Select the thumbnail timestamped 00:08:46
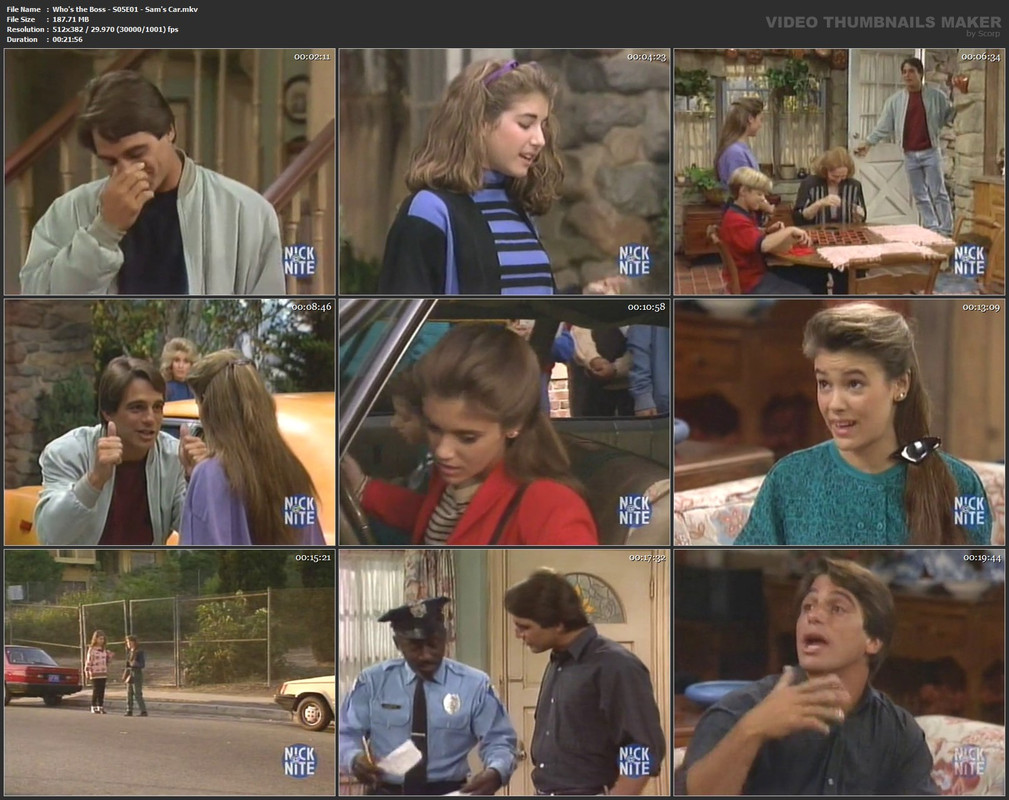Screen dimensions: 1009x800 point(170,422)
